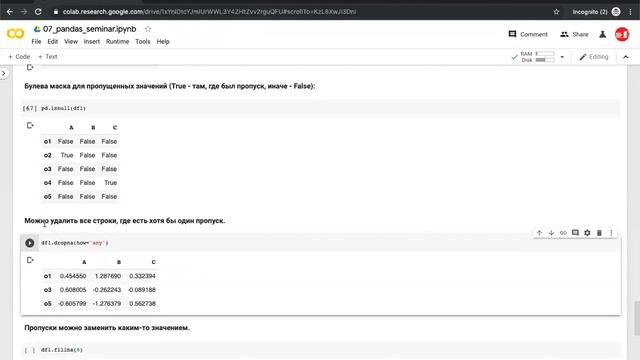The width and height of the screenshot is (640, 360).
Task: Open the Edit menu
Action: 53,42
